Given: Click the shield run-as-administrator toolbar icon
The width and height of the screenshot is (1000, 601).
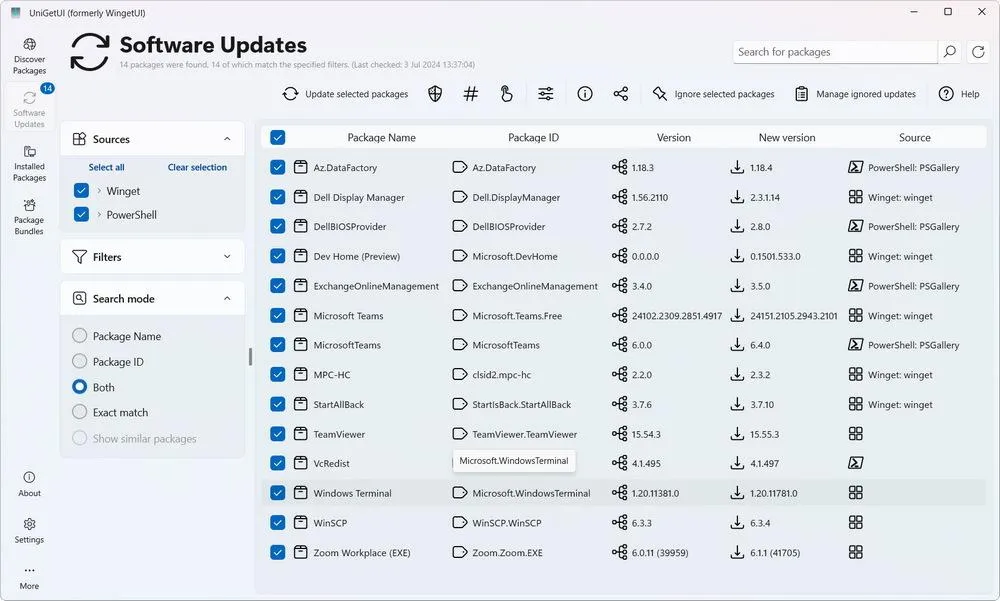Looking at the screenshot, I should coord(435,94).
